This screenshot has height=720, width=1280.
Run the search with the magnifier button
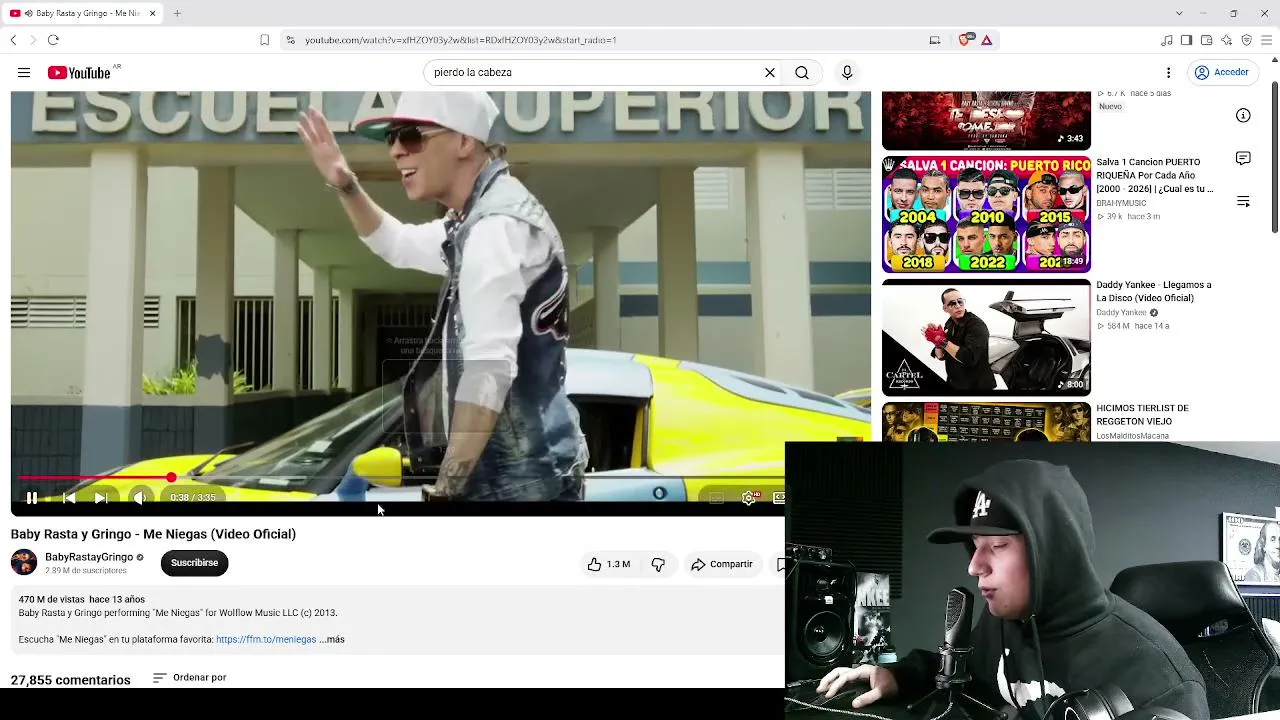point(802,72)
